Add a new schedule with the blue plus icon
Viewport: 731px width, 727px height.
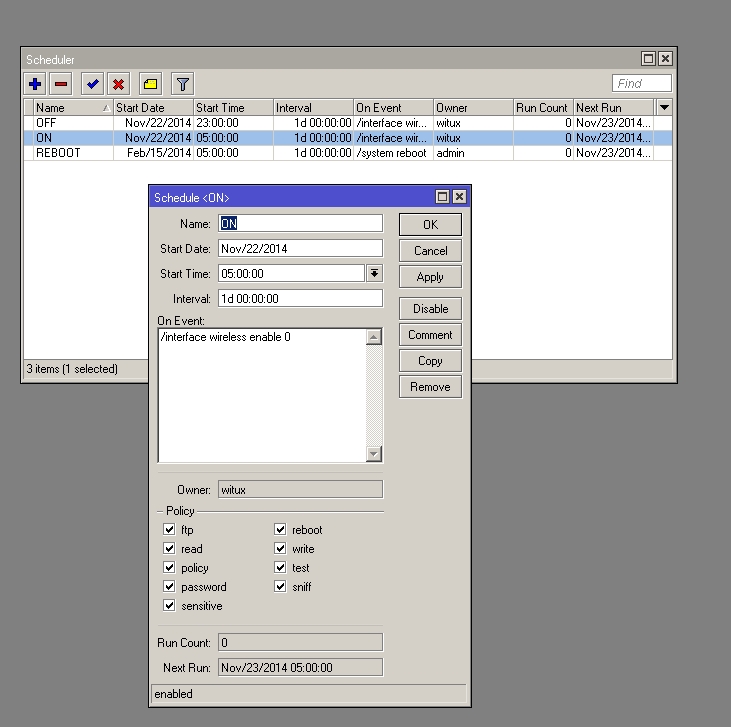point(35,84)
